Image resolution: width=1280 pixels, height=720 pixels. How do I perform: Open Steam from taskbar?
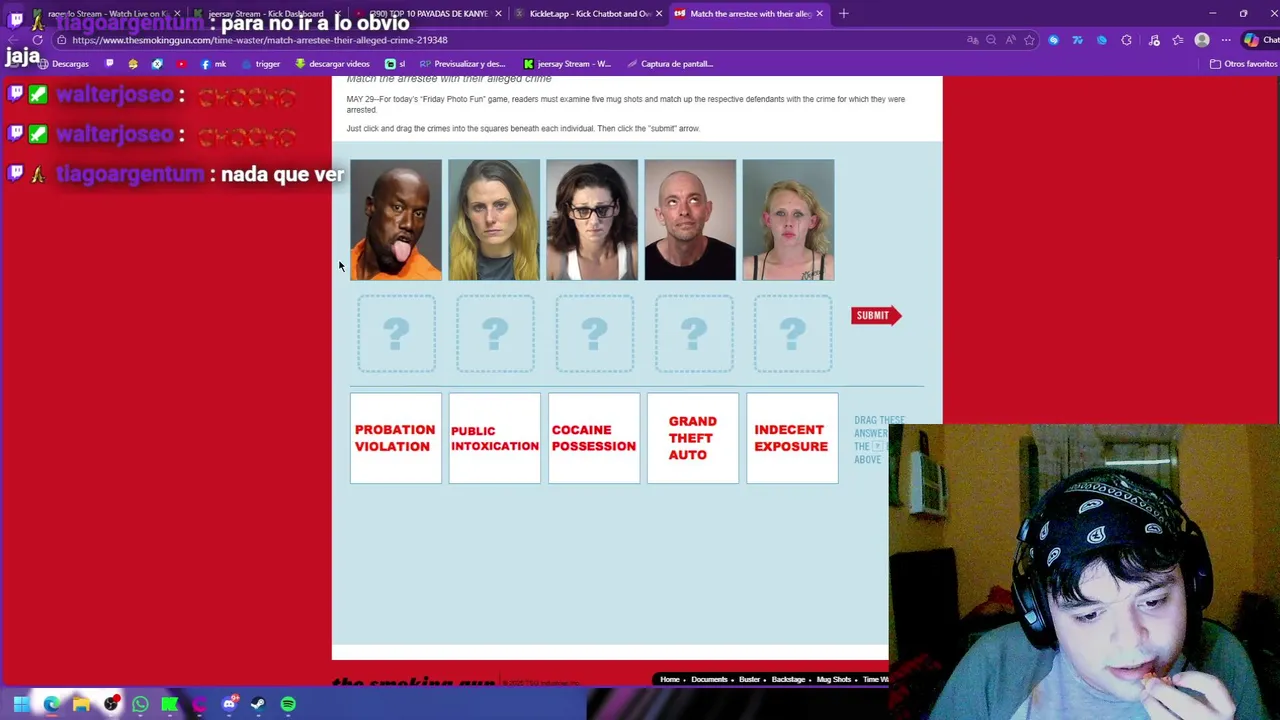[x=258, y=705]
